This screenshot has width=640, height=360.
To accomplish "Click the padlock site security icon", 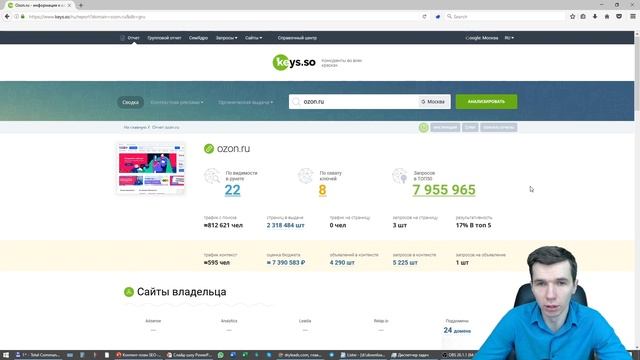I will point(23,17).
